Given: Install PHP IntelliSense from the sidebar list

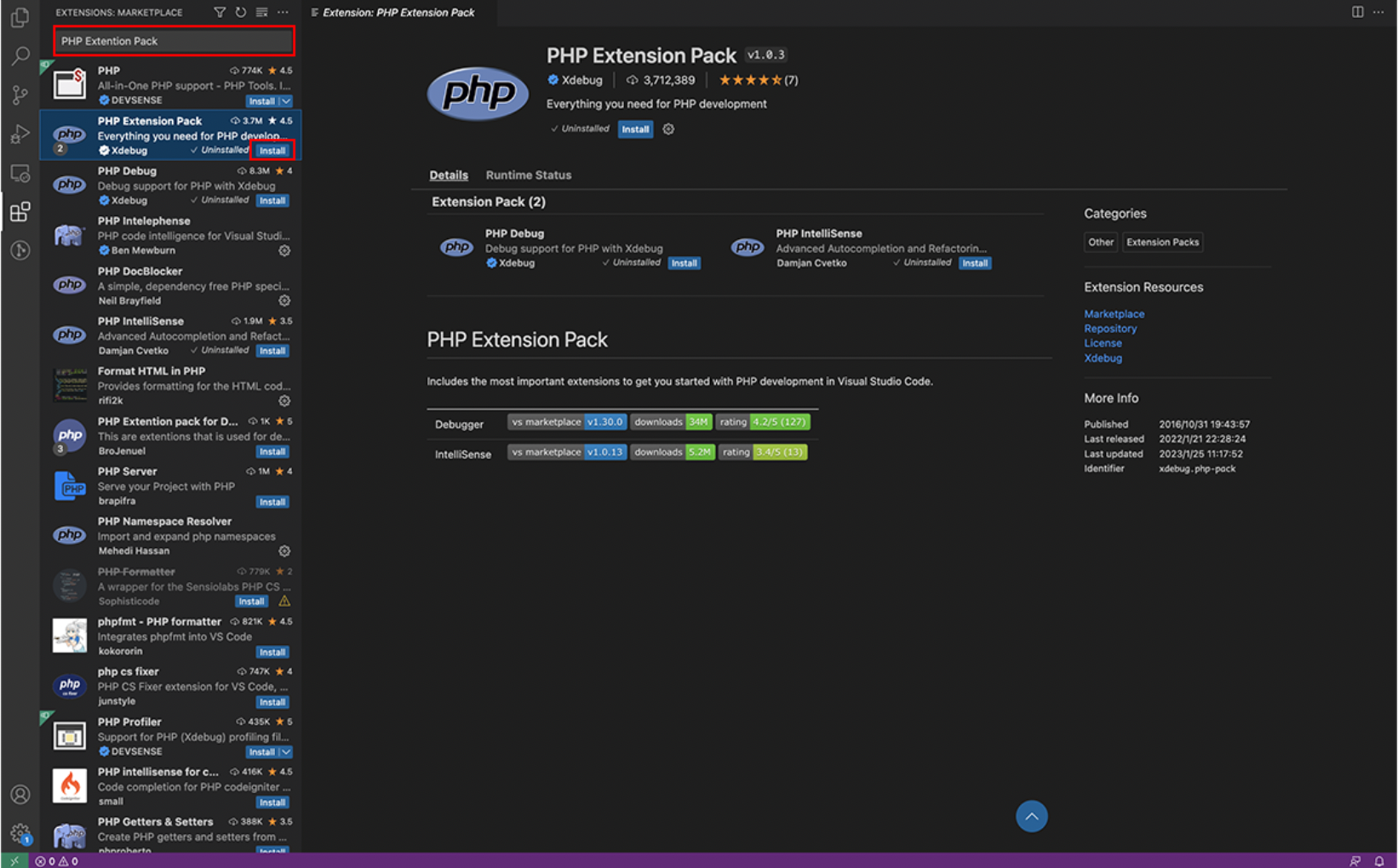Looking at the screenshot, I should pyautogui.click(x=272, y=351).
